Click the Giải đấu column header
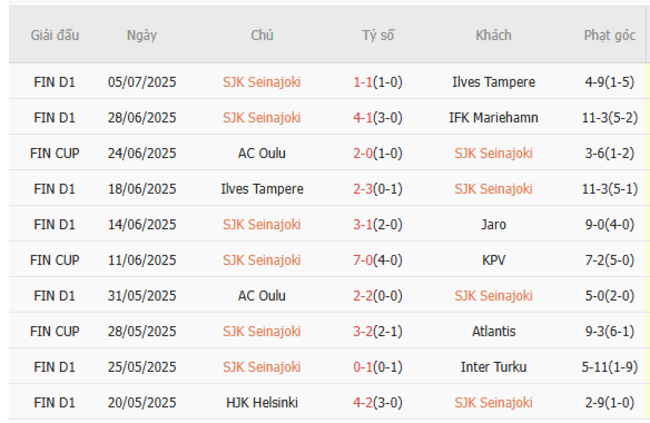 (55, 35)
